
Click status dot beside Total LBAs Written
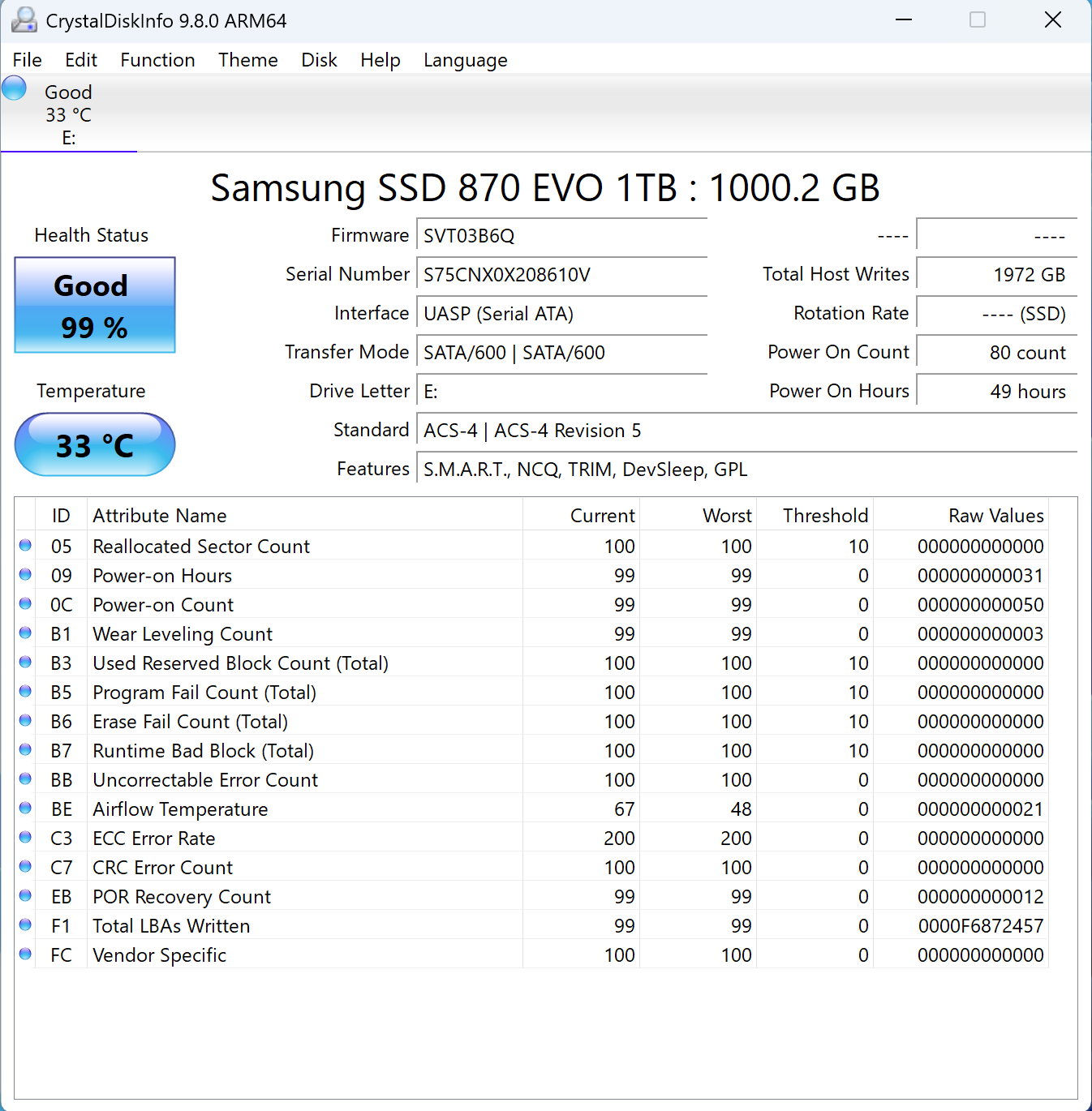point(25,925)
